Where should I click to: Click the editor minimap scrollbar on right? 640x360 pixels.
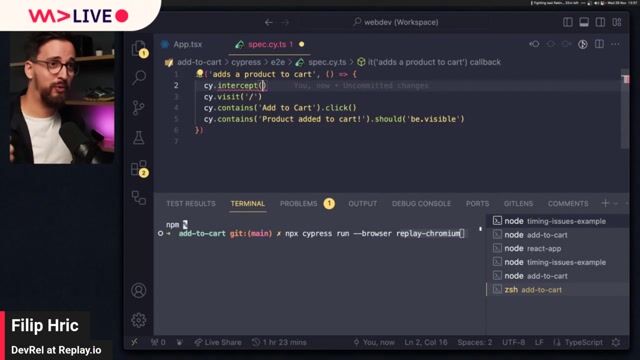pyautogui.click(x=625, y=109)
